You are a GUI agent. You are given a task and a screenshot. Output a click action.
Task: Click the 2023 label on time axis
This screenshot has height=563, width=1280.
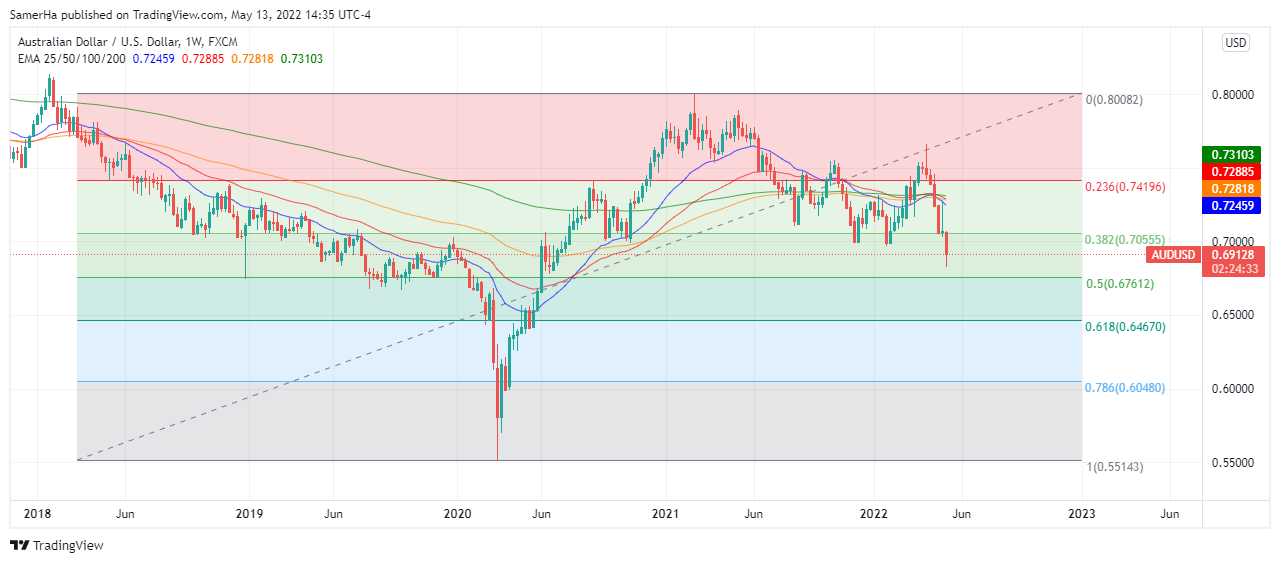(1081, 514)
